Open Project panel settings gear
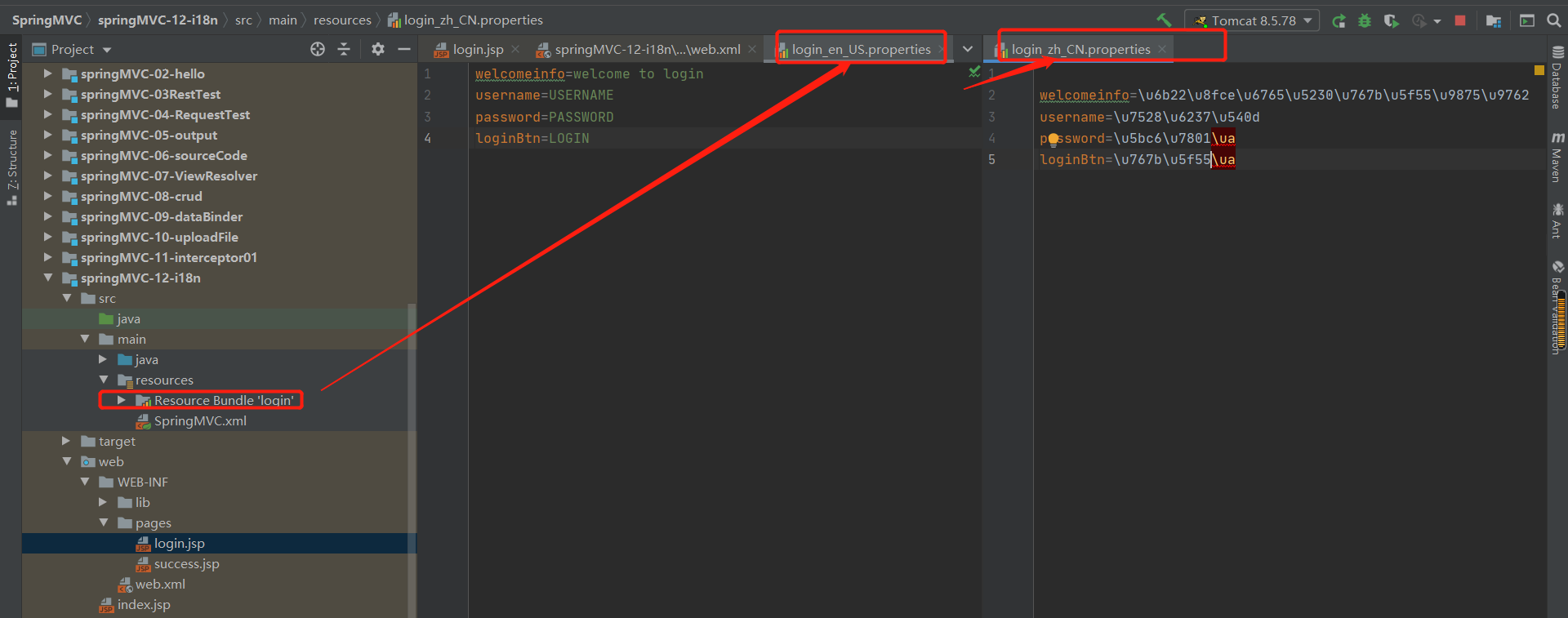The width and height of the screenshot is (1568, 618). [377, 50]
